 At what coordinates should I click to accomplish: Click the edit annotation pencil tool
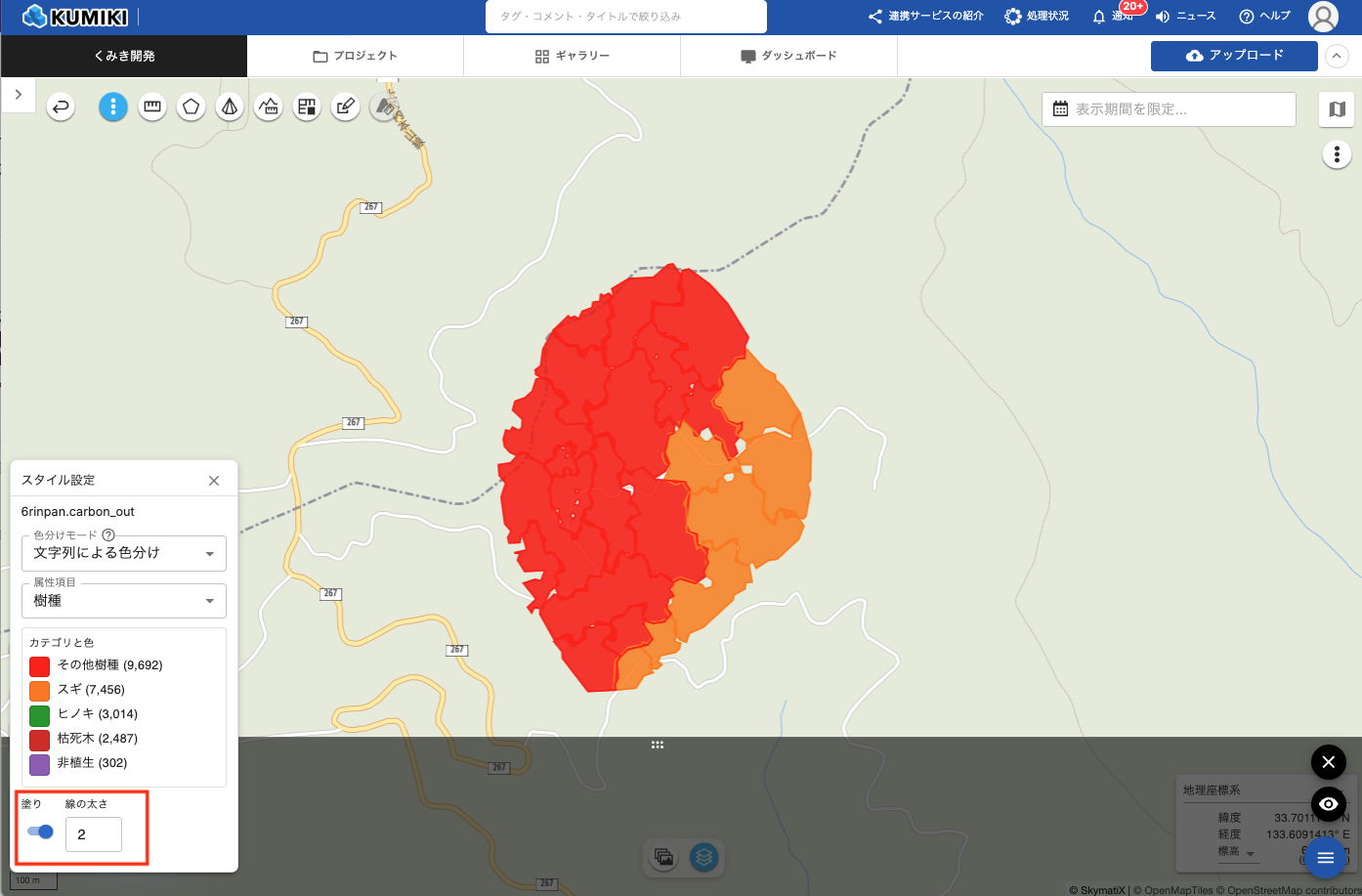(345, 107)
